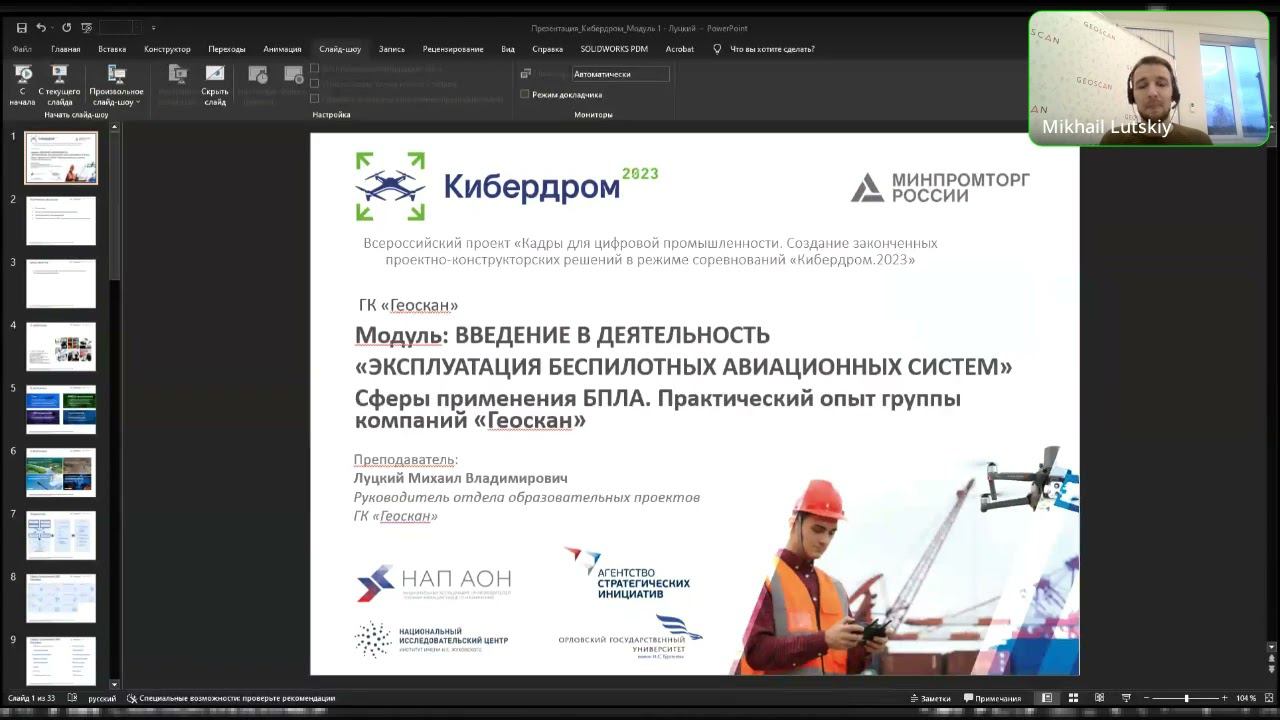The image size is (1280, 720).
Task: Select slide 8 thumbnail
Action: [61, 598]
